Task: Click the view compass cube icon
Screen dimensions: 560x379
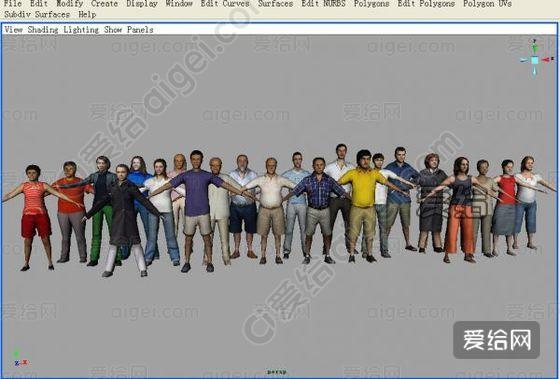Action: pyautogui.click(x=535, y=60)
